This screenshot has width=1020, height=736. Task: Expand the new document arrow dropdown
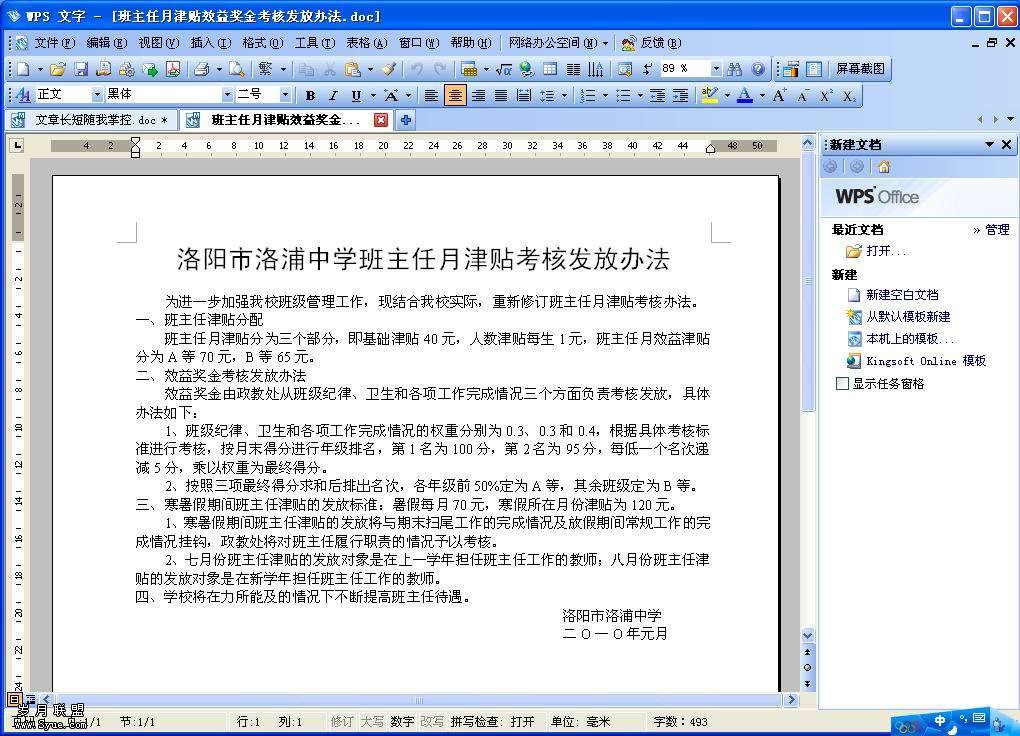(x=39, y=69)
